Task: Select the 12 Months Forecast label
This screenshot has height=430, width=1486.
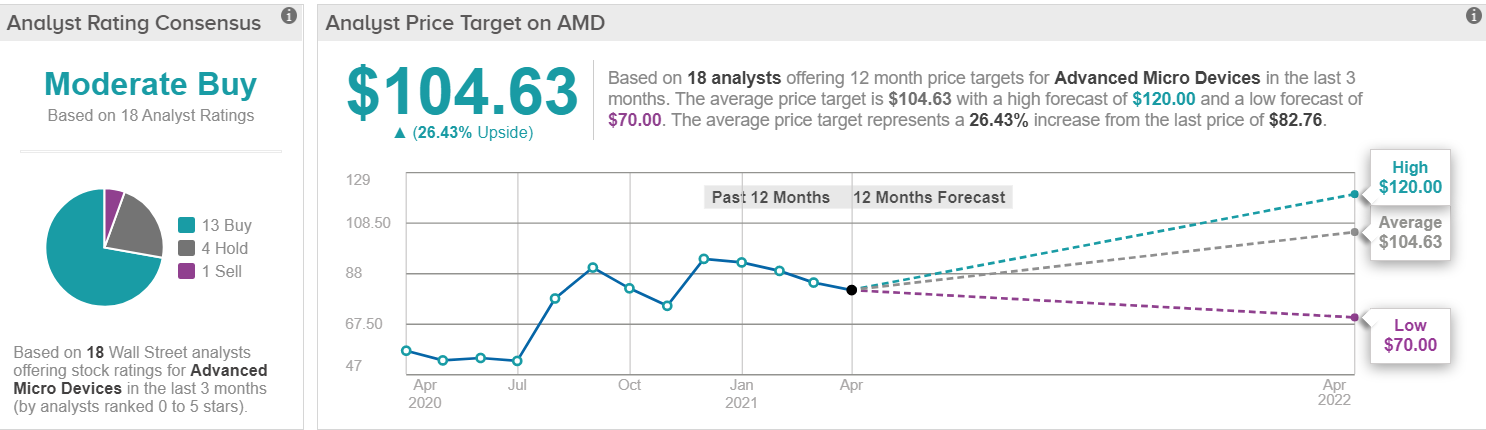Action: coord(929,197)
